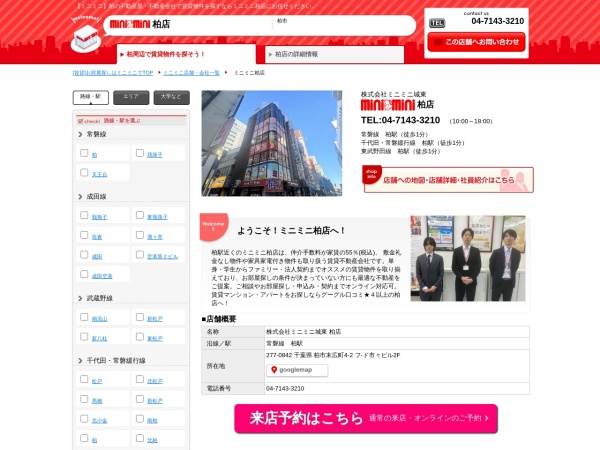Tick the 天王台 station checkbox

(x=84, y=173)
